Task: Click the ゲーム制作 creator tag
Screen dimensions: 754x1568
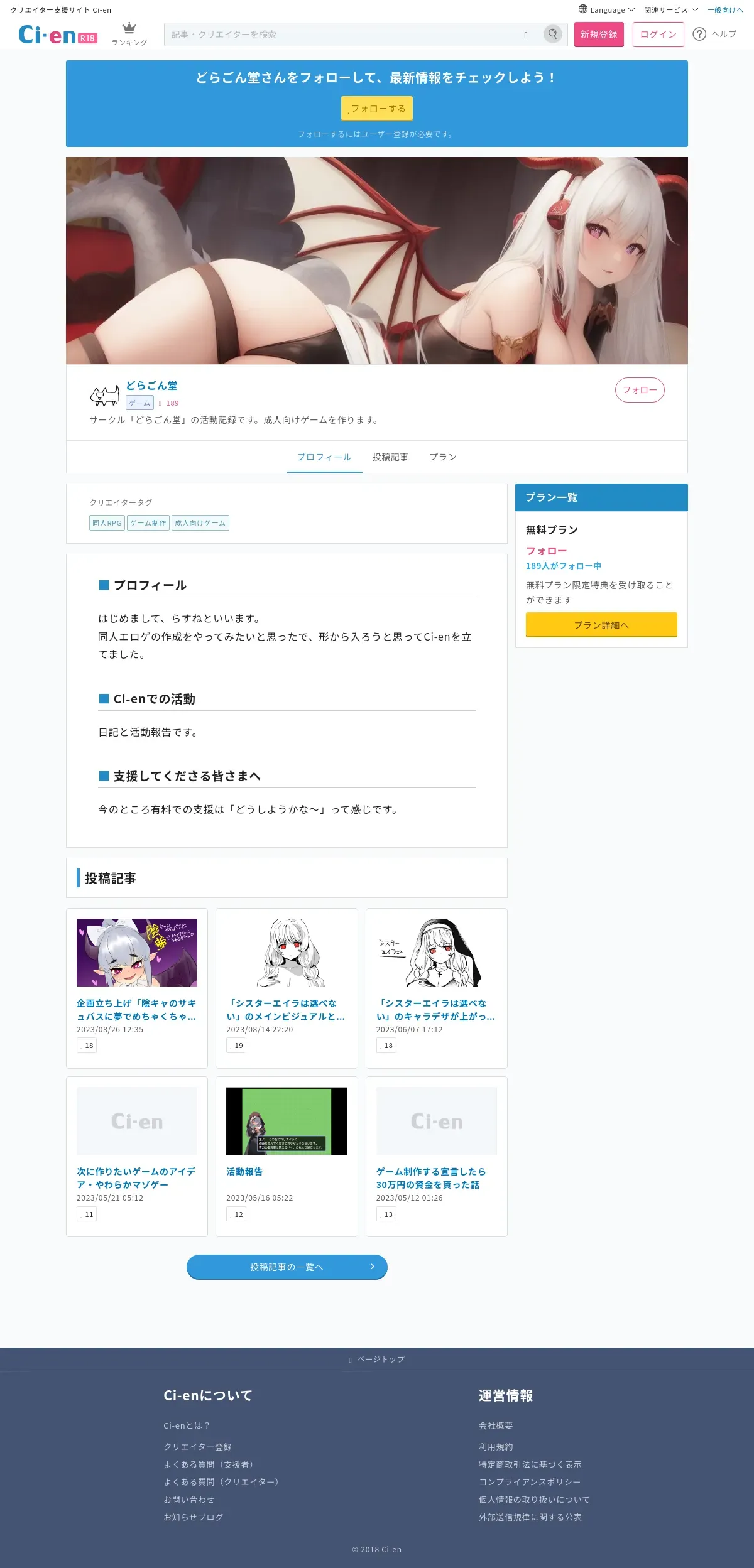Action: coord(148,523)
